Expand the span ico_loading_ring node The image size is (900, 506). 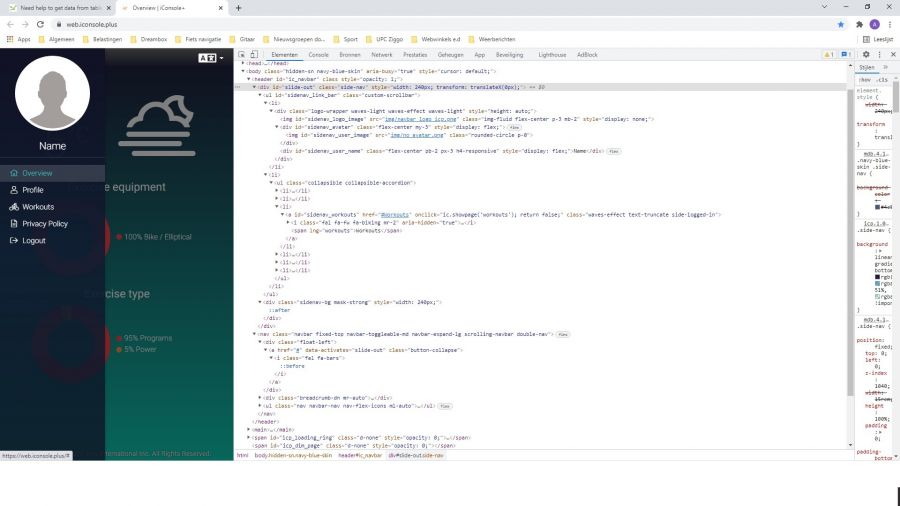pos(249,437)
